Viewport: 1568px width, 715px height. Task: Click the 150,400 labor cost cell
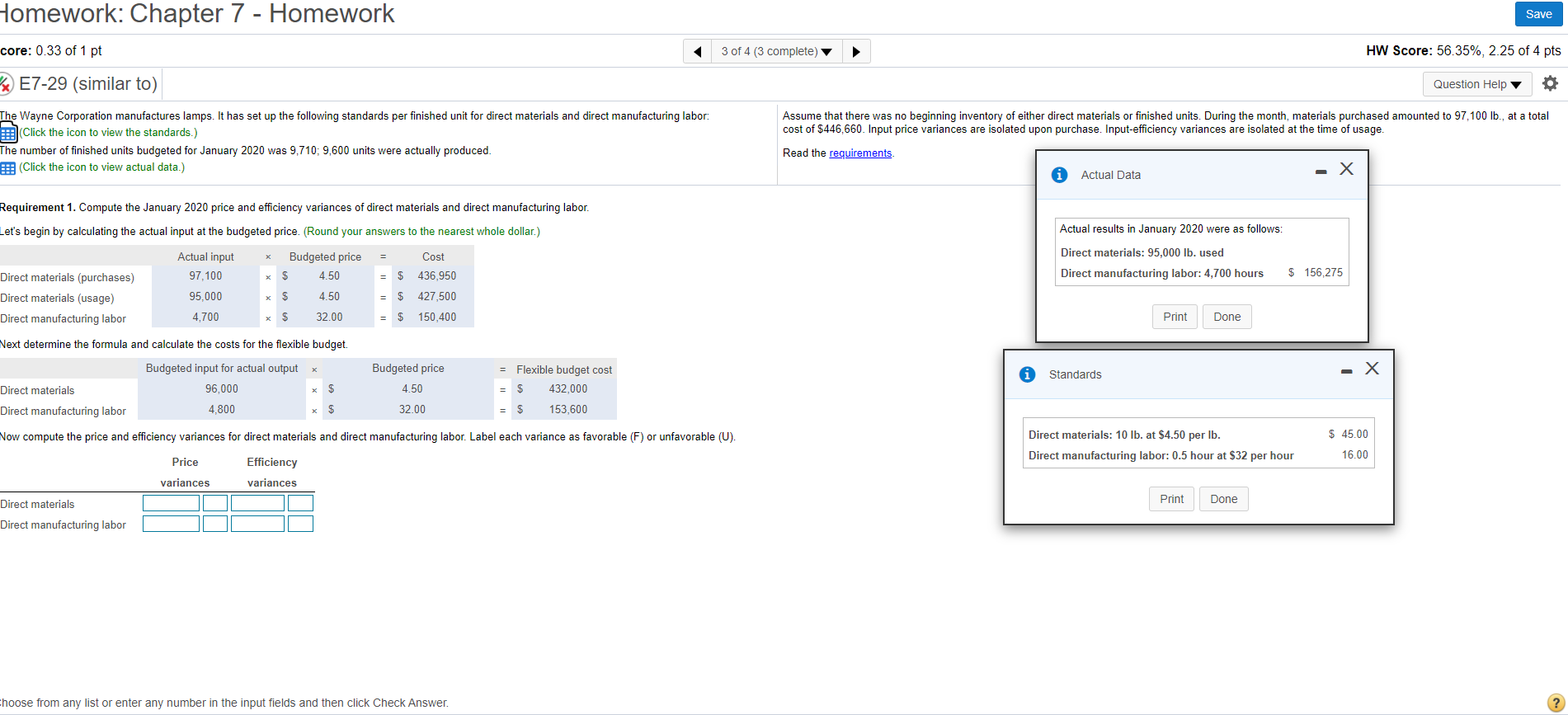pos(436,318)
